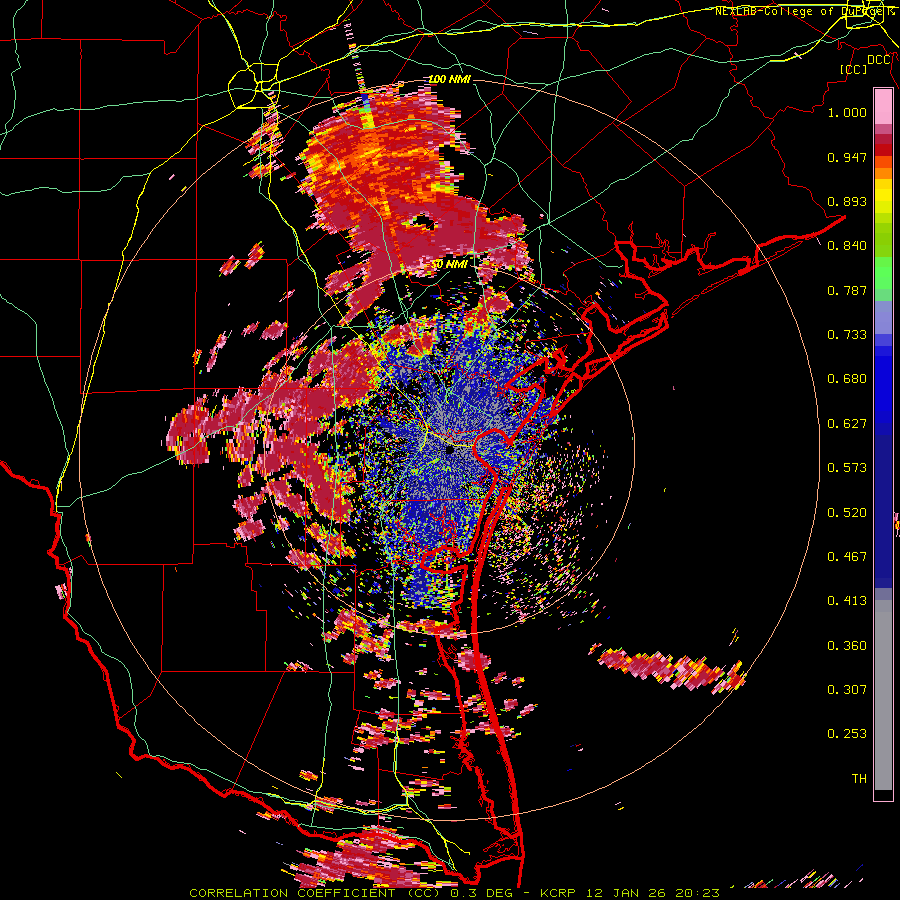Pick the light blue-purple segment near 0.733
The image size is (900, 900).
[x=883, y=317]
